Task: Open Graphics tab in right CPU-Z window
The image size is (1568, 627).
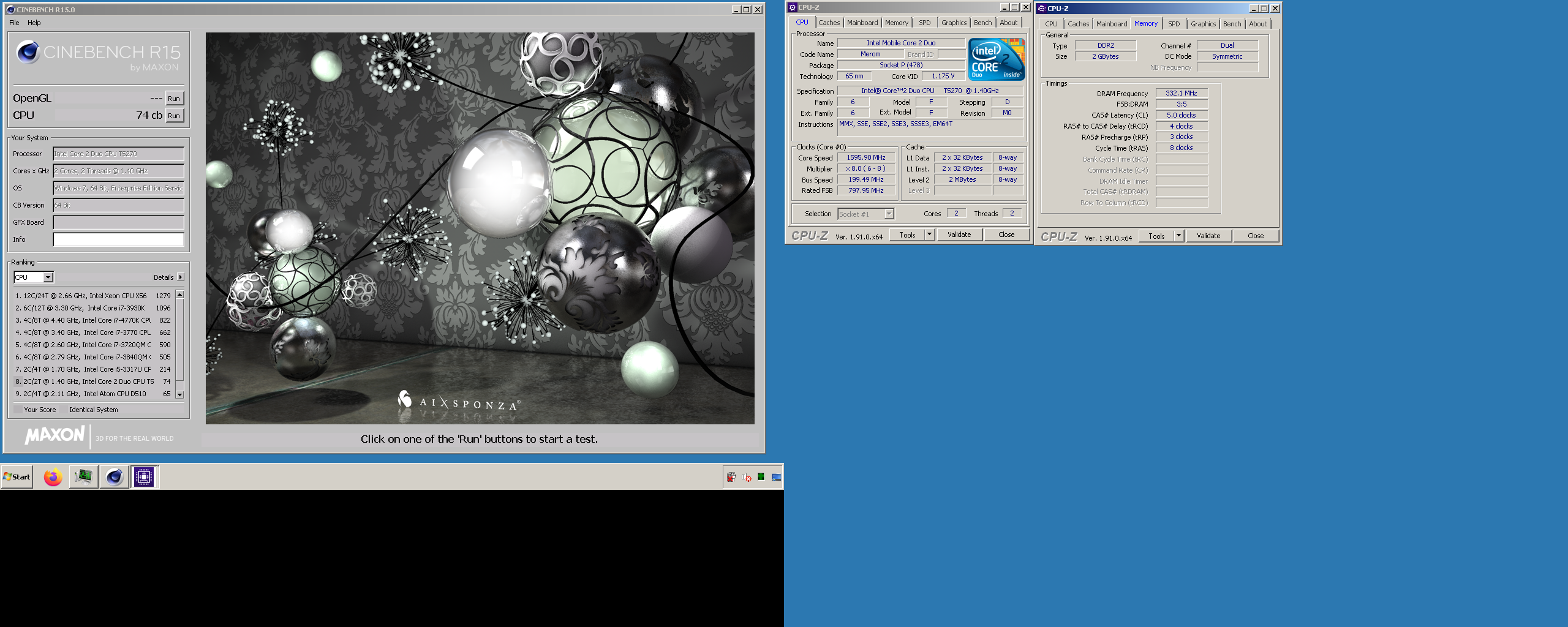Action: pyautogui.click(x=1204, y=24)
